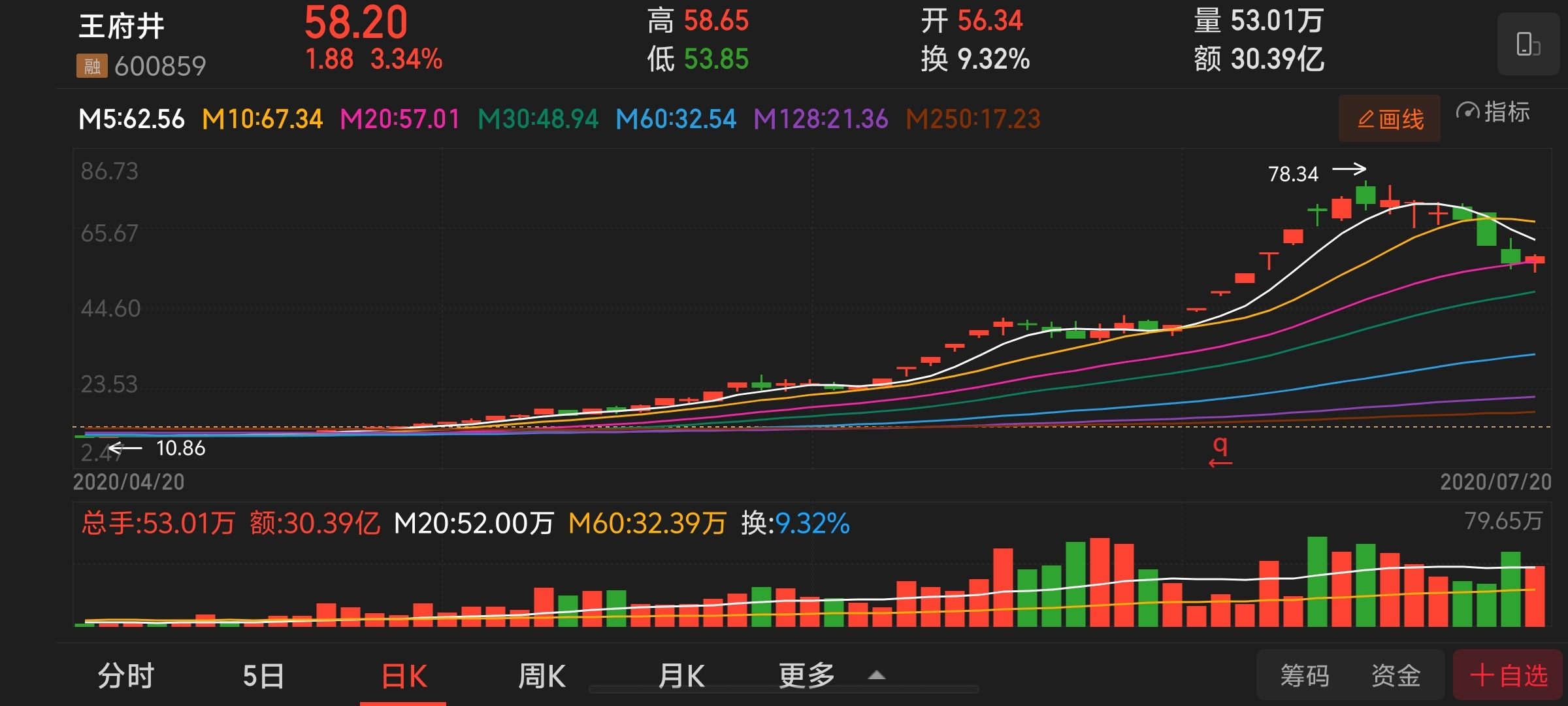Tap the M30:48.94 moving average label
The image size is (1568, 706).
pyautogui.click(x=538, y=119)
